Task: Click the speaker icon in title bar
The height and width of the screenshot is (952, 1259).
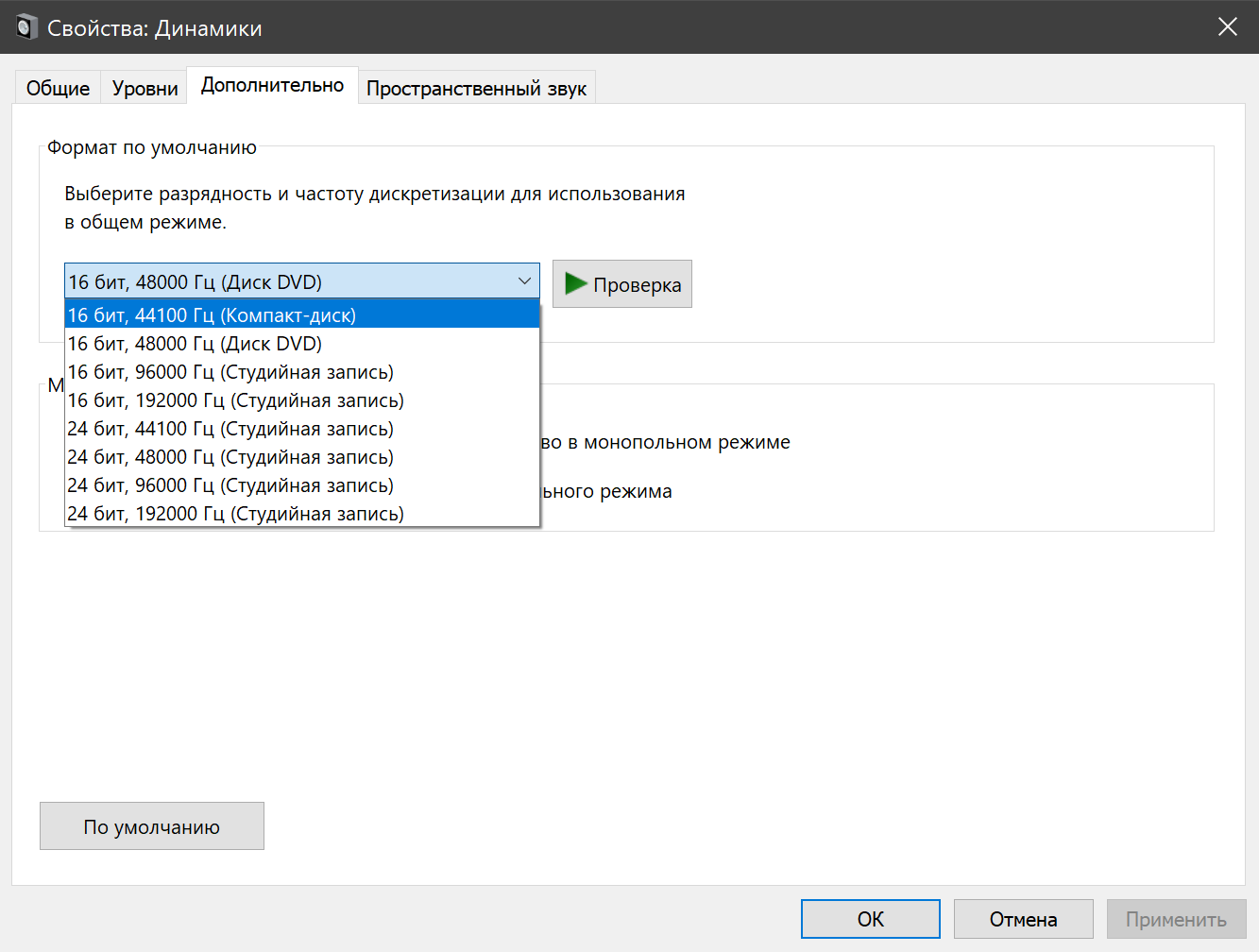Action: 26,27
